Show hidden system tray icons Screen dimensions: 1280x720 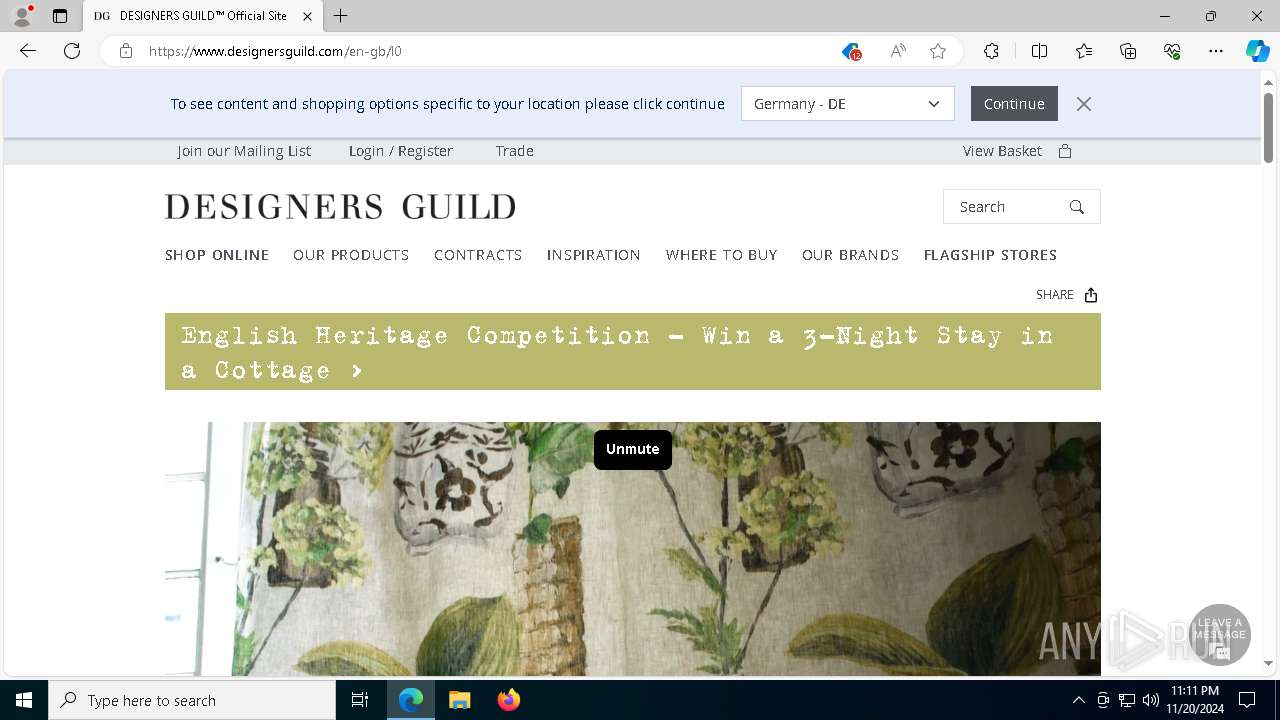(1078, 700)
